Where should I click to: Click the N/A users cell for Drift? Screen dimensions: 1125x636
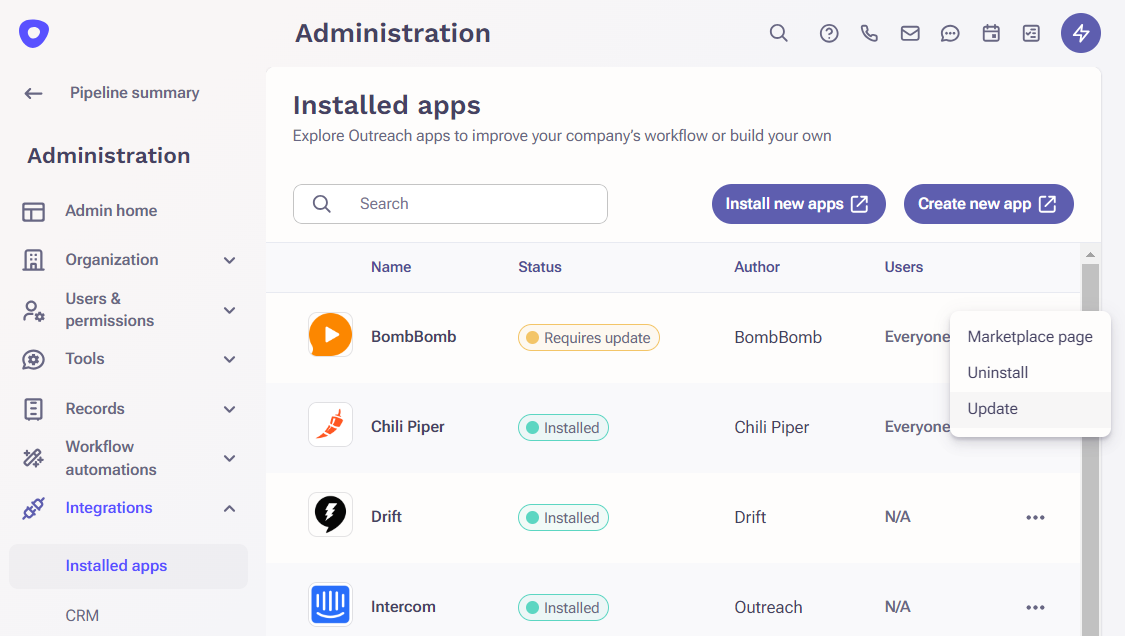point(898,517)
